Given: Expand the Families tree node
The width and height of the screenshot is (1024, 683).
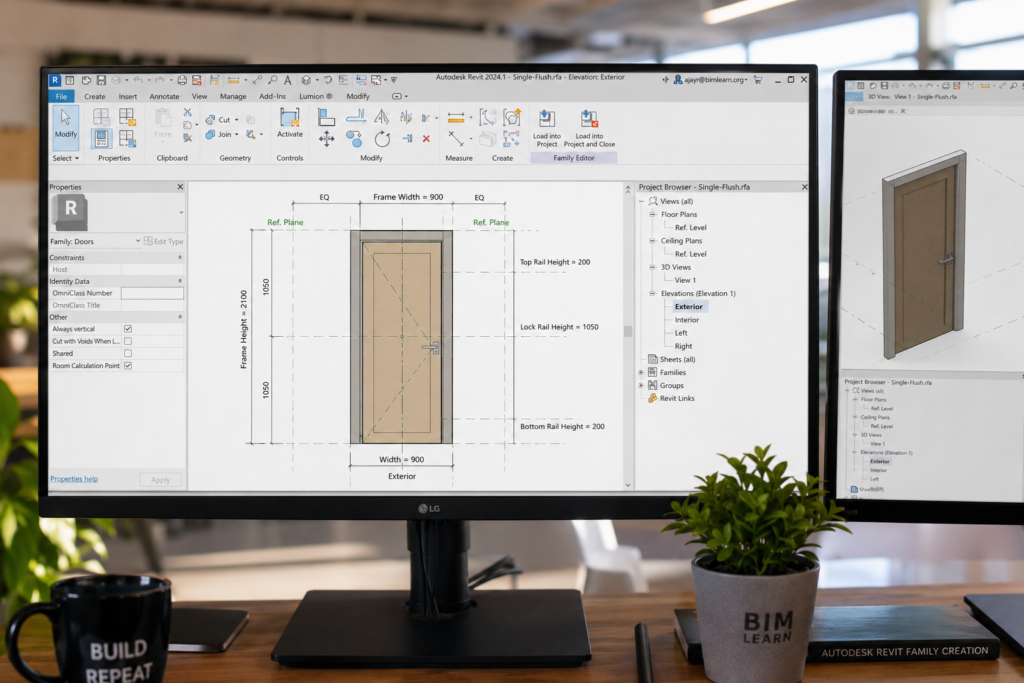Looking at the screenshot, I should (641, 372).
